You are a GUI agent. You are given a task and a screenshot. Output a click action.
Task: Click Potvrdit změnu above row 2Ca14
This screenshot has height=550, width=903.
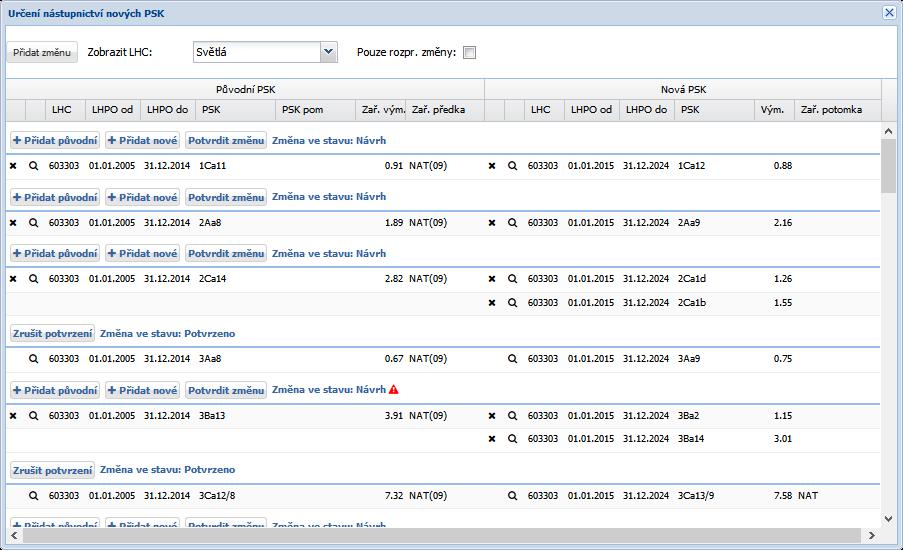click(226, 253)
